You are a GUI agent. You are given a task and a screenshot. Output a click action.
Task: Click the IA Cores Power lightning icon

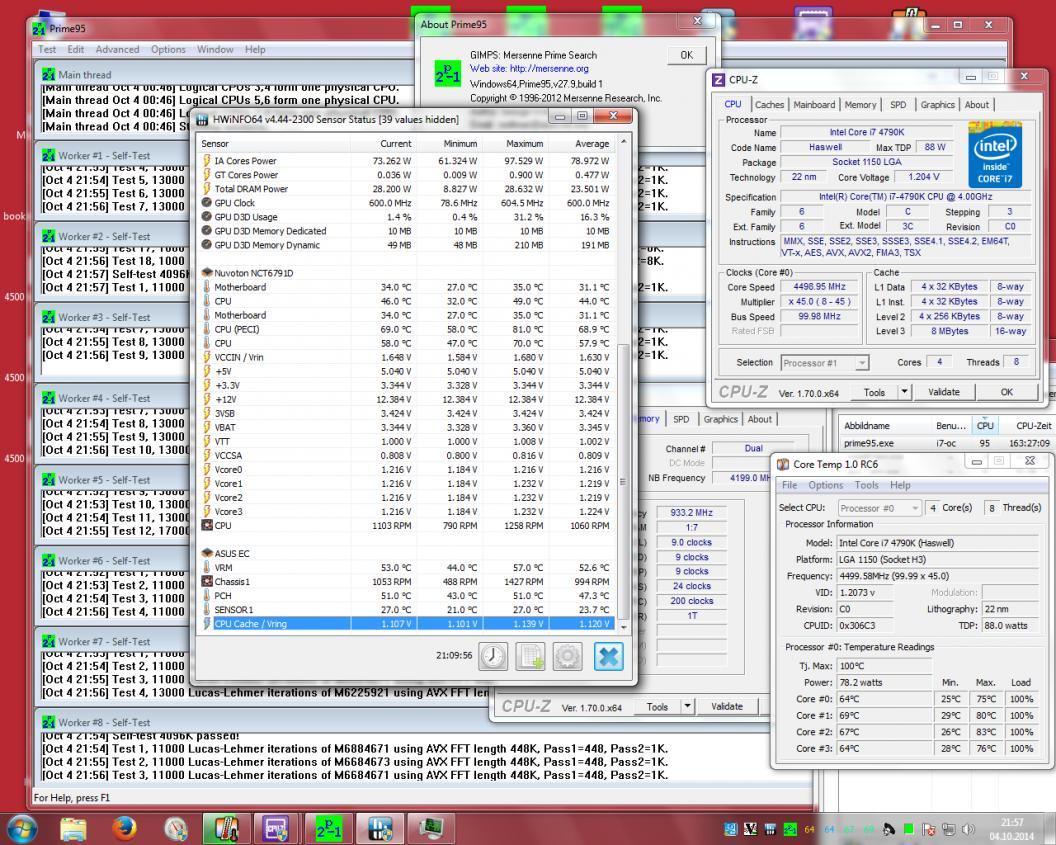click(207, 161)
